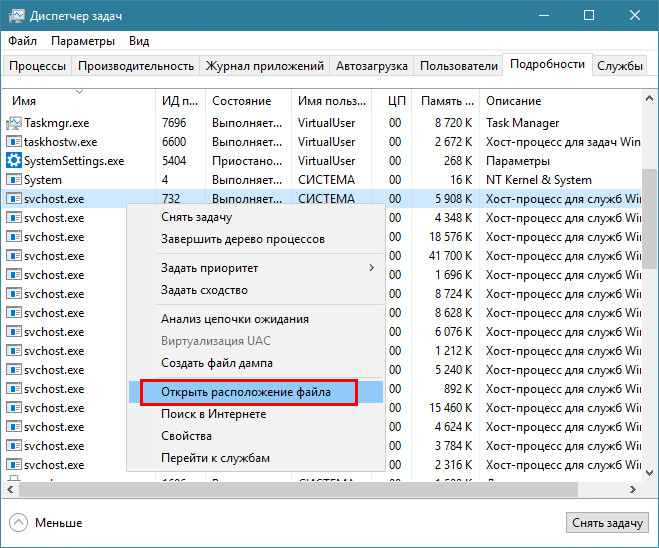Click the scroll-right arrow of the horizontal scrollbar
Screen dimensions: 659x548
pos(633,490)
